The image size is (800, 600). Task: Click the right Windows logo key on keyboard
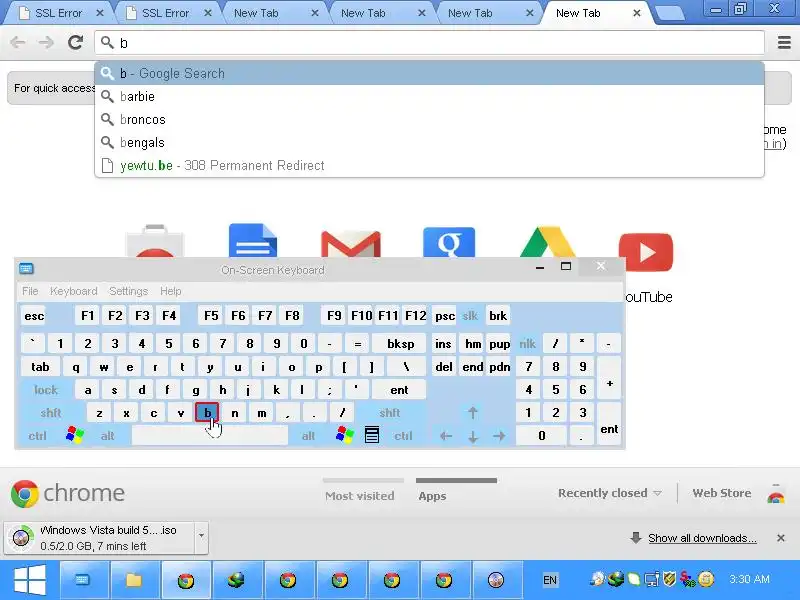coord(344,436)
